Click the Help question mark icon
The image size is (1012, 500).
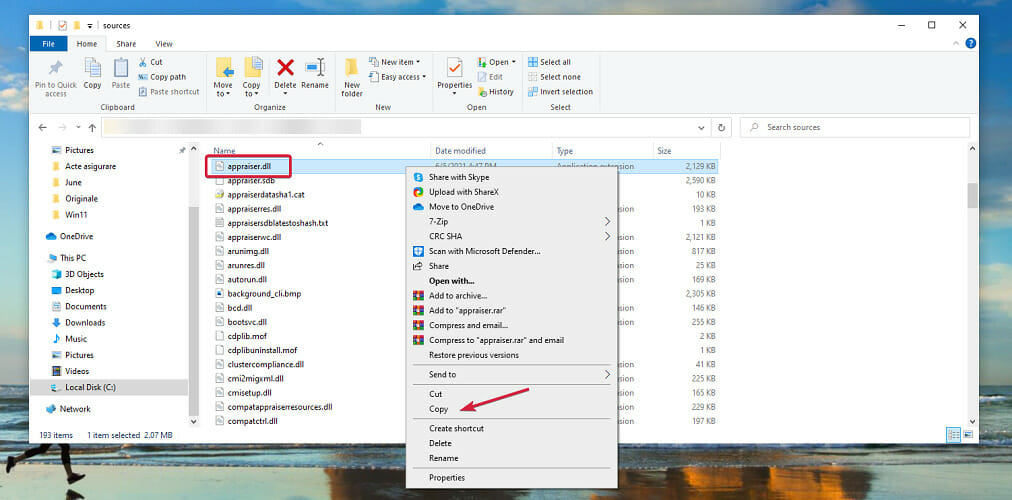970,44
